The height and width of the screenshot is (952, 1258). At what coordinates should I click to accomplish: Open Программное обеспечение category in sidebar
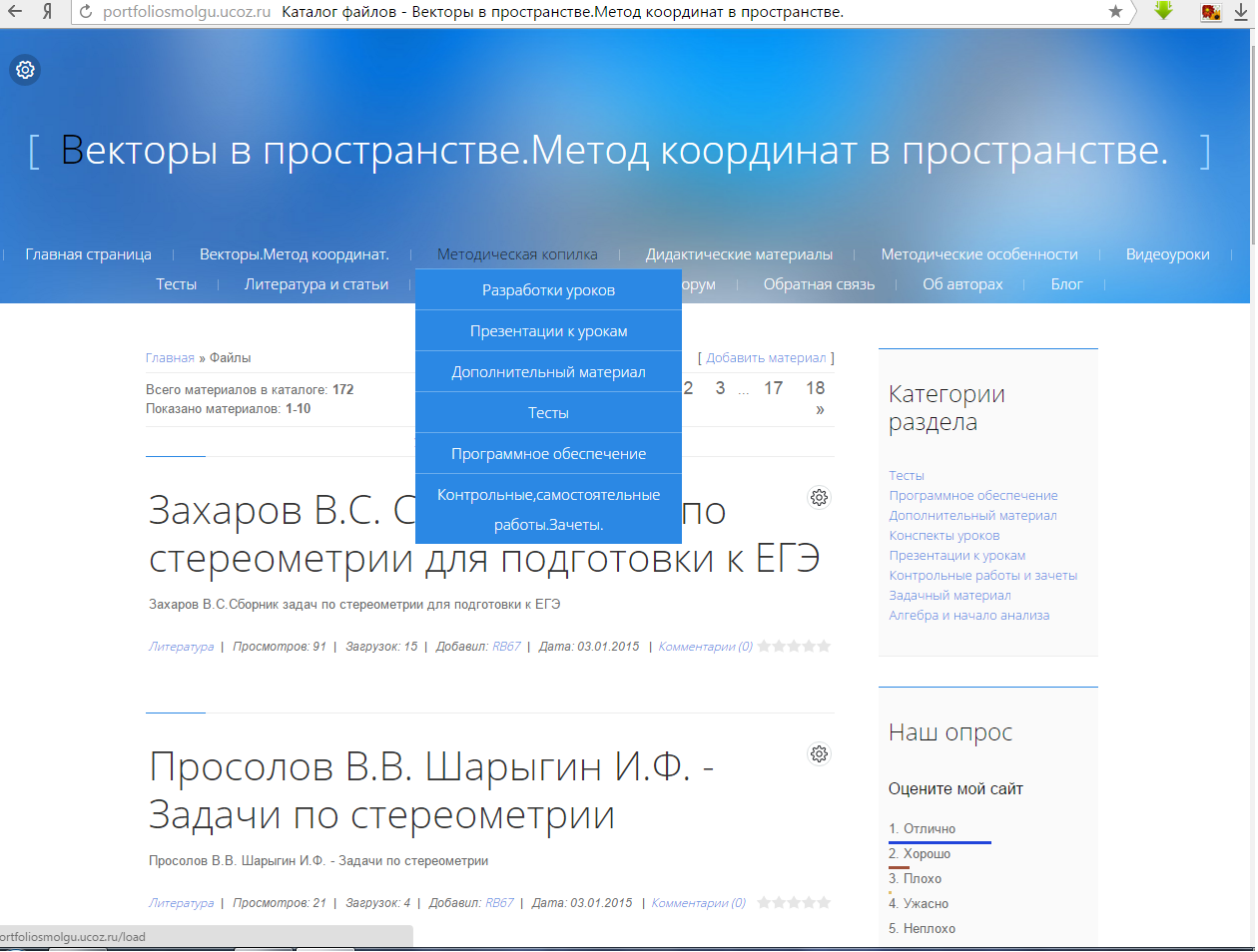(973, 496)
